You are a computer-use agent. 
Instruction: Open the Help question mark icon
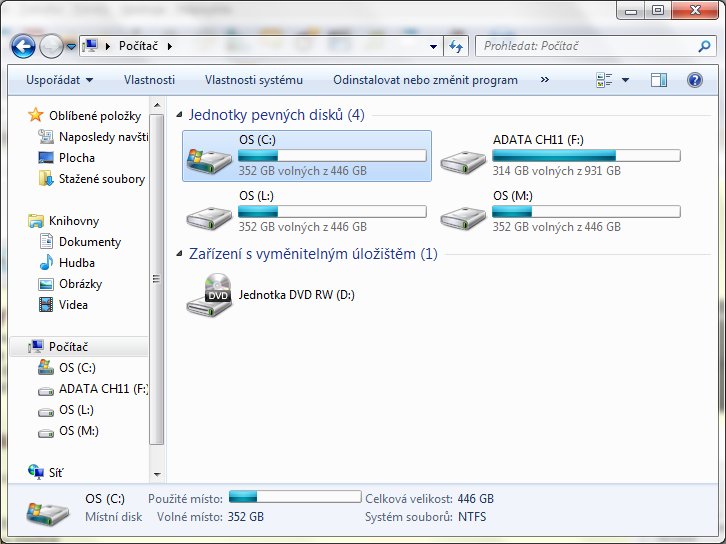click(x=694, y=80)
